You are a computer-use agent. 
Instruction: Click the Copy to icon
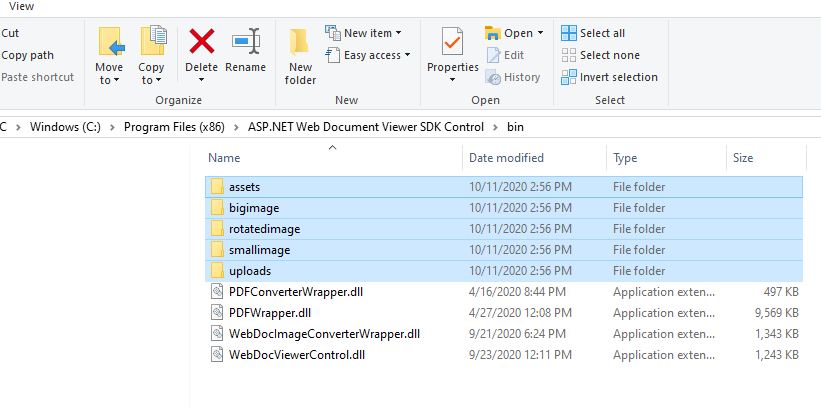click(x=152, y=43)
